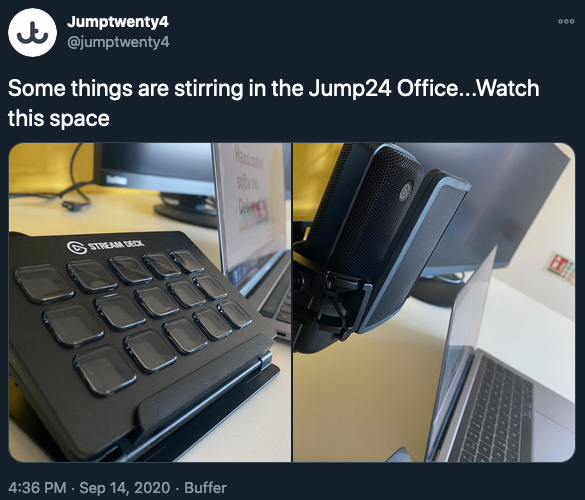Click the Sep 14, 2020 date
The image size is (585, 500).
coord(125,488)
